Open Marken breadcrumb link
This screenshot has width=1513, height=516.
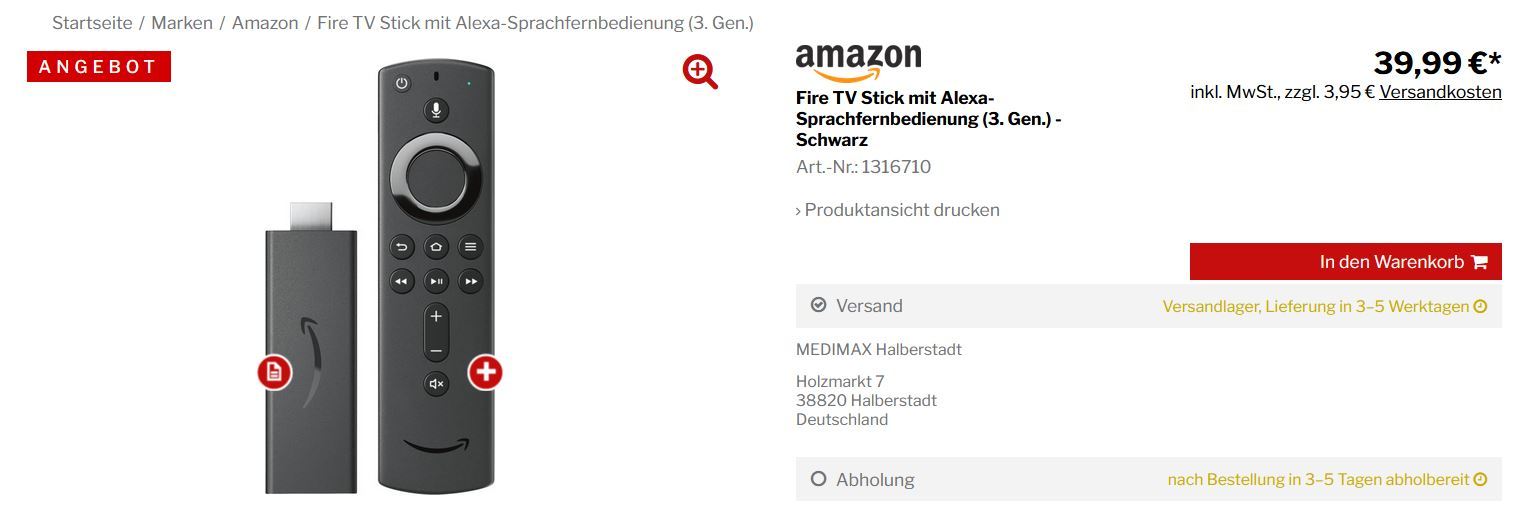[x=182, y=23]
